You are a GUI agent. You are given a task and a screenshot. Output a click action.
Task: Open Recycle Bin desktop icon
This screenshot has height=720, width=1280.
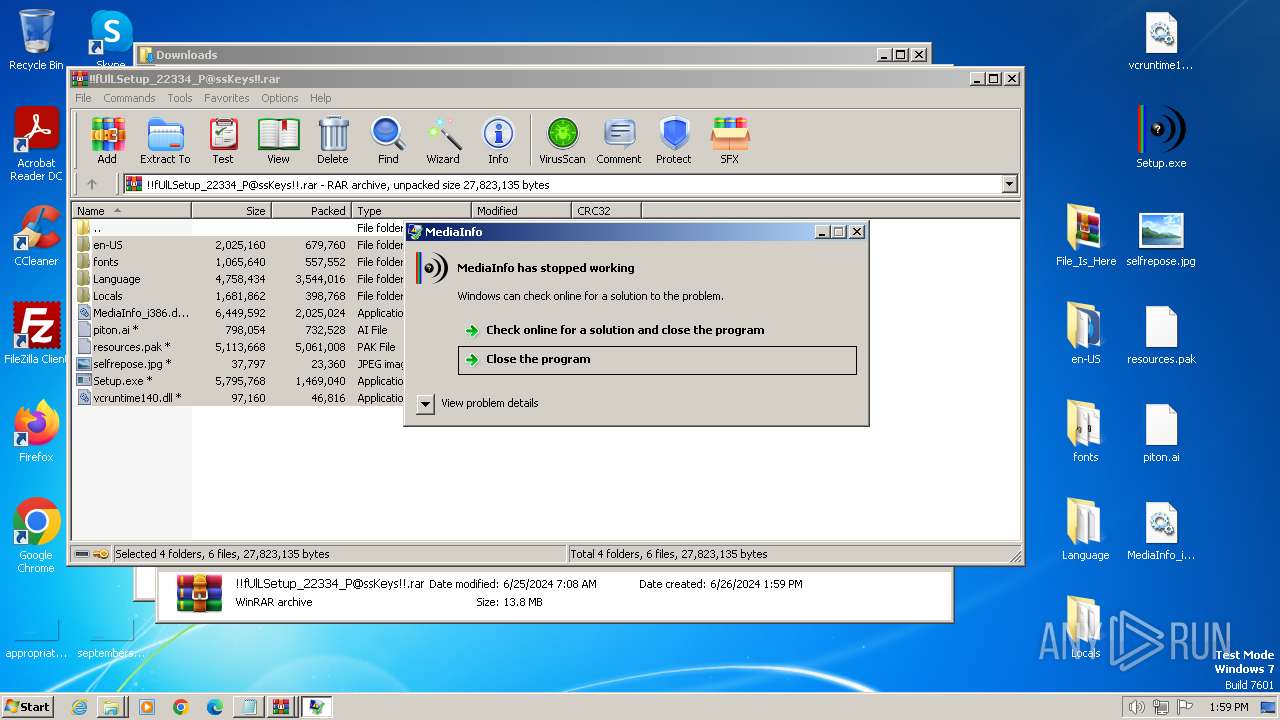[36, 40]
